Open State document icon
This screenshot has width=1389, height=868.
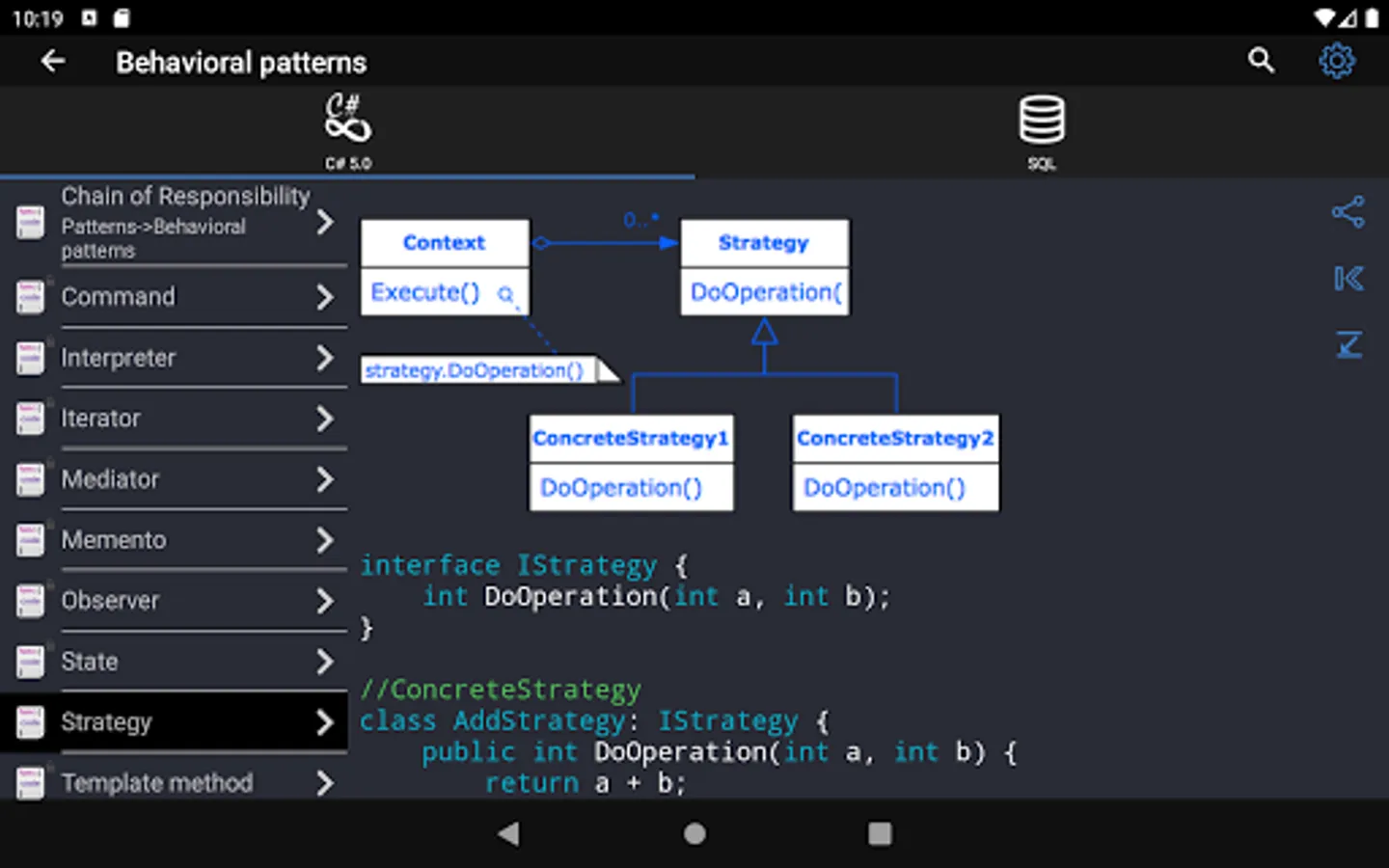[x=30, y=662]
